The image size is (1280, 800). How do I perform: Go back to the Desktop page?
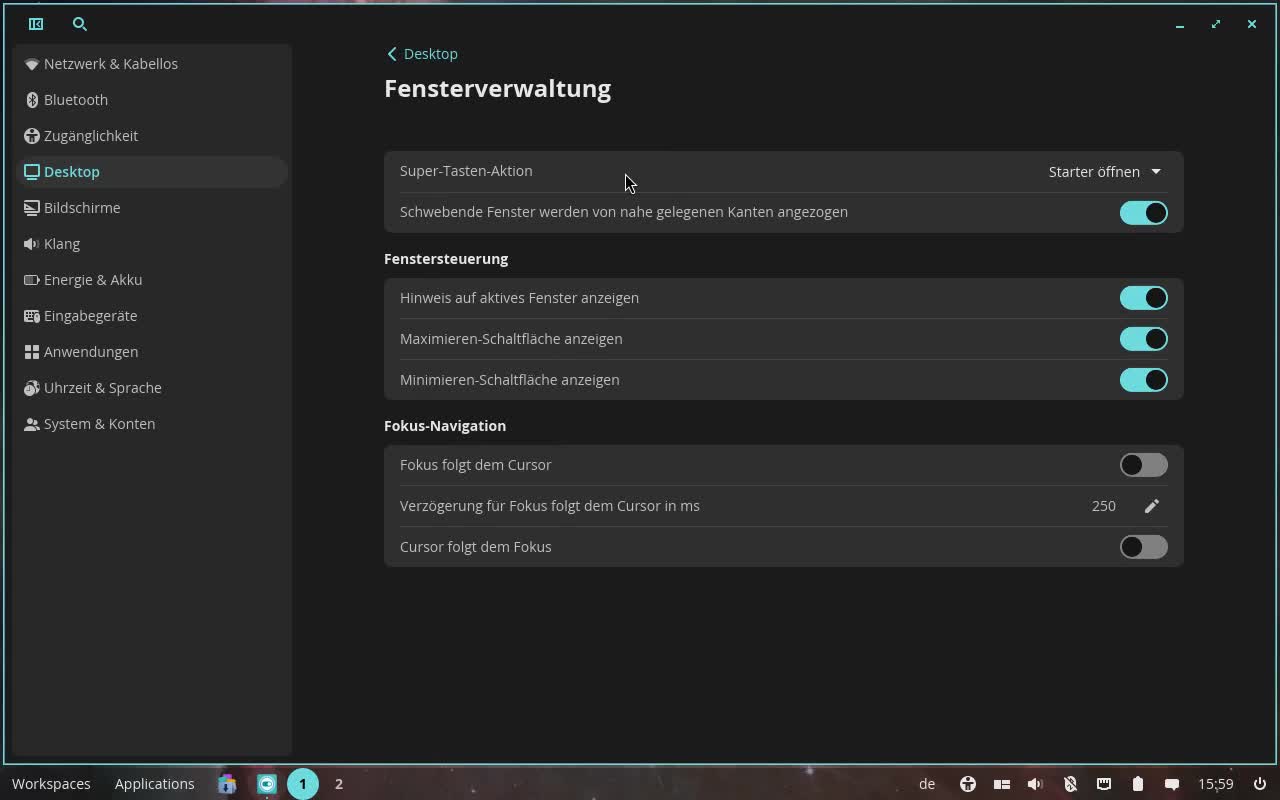[x=422, y=54]
